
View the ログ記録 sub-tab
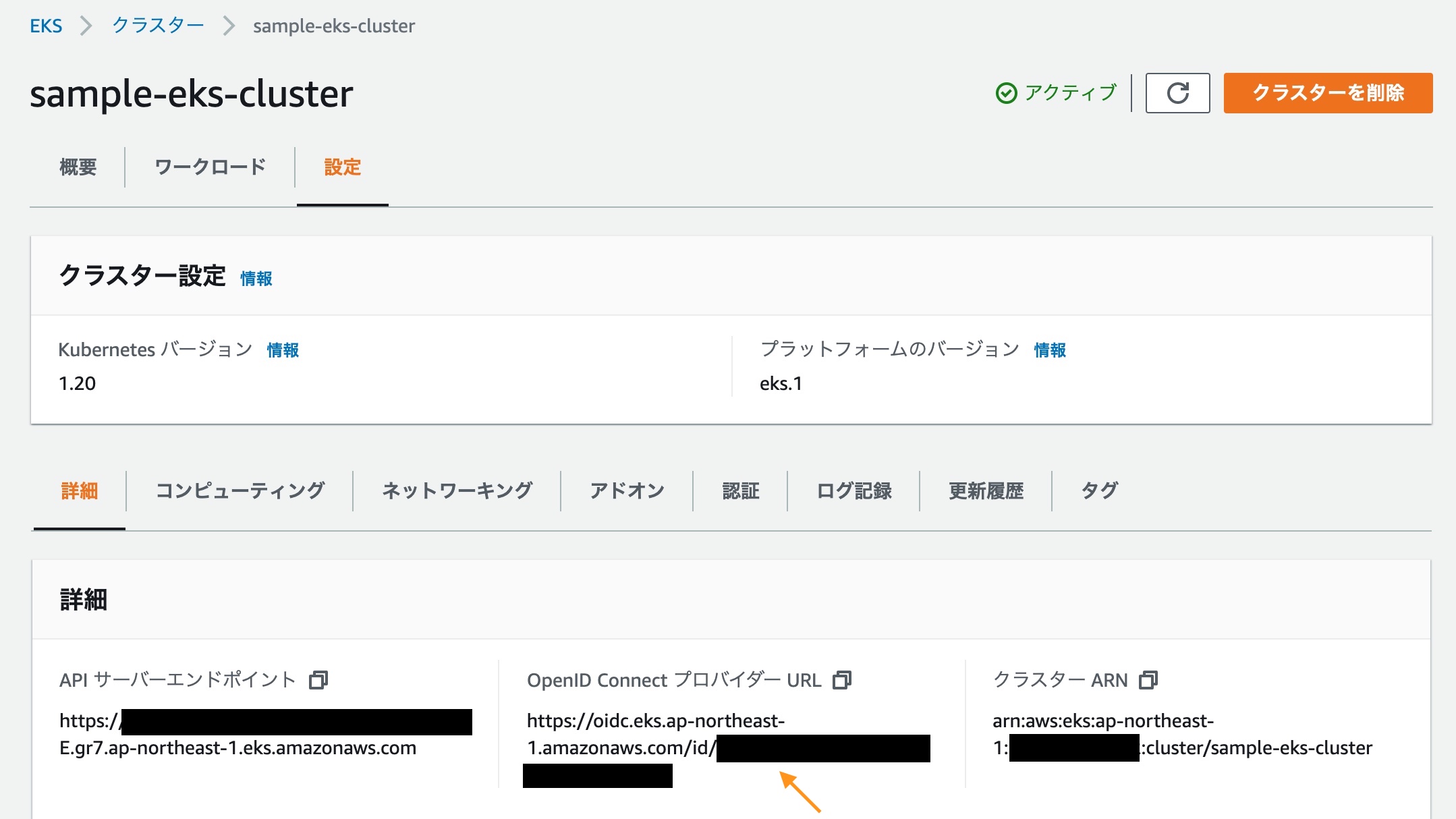853,490
